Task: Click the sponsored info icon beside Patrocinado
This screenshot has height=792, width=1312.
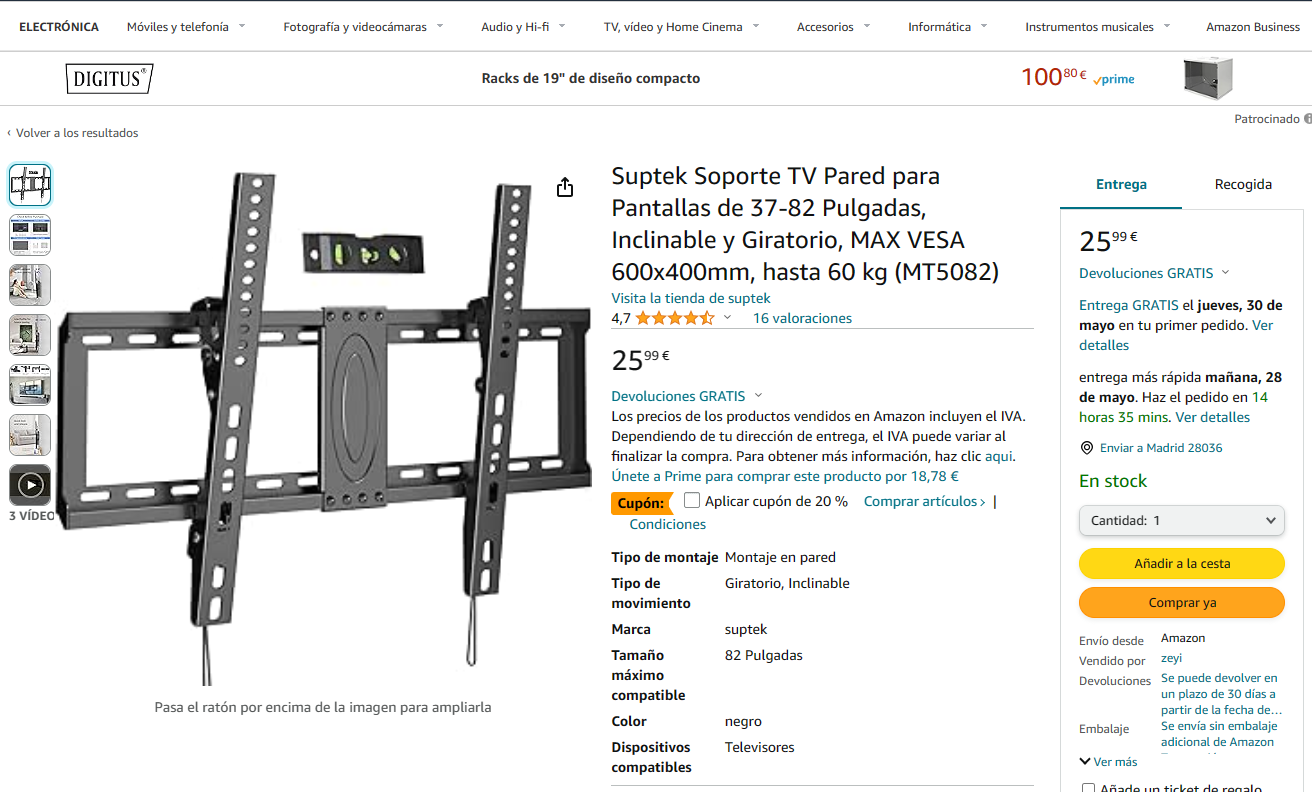Action: [1308, 119]
